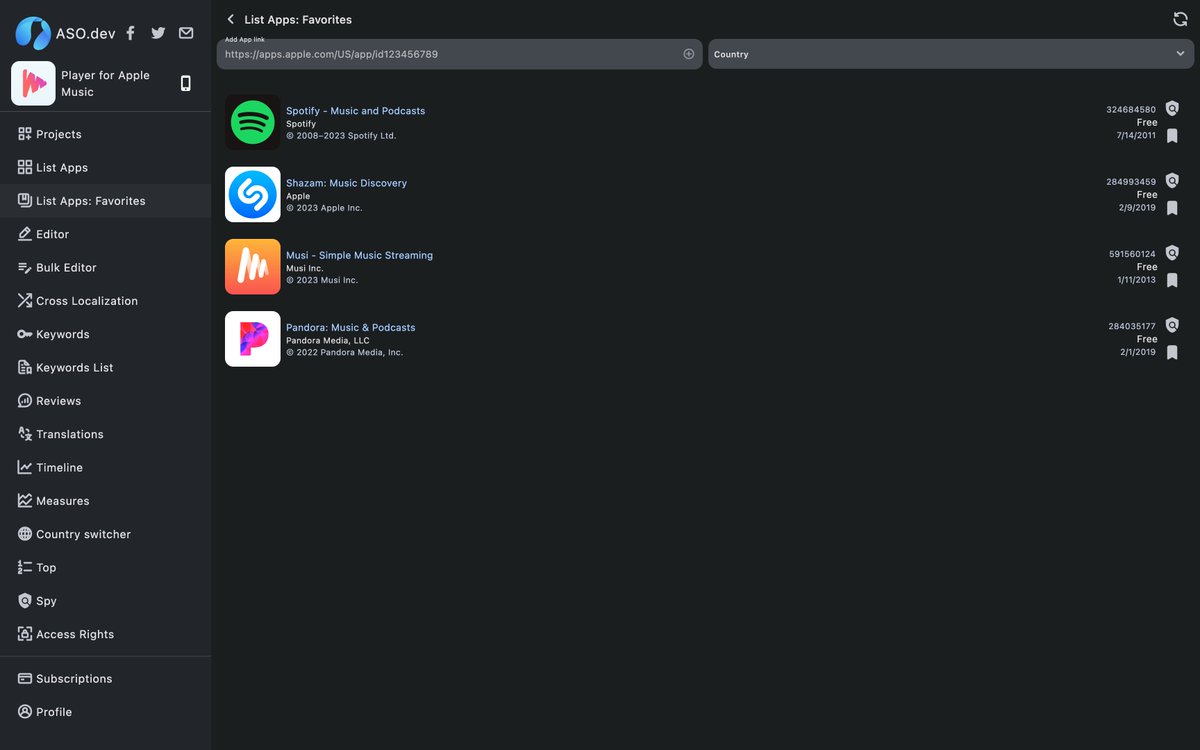
Task: Click Musi Inc. developer name
Action: click(304, 268)
